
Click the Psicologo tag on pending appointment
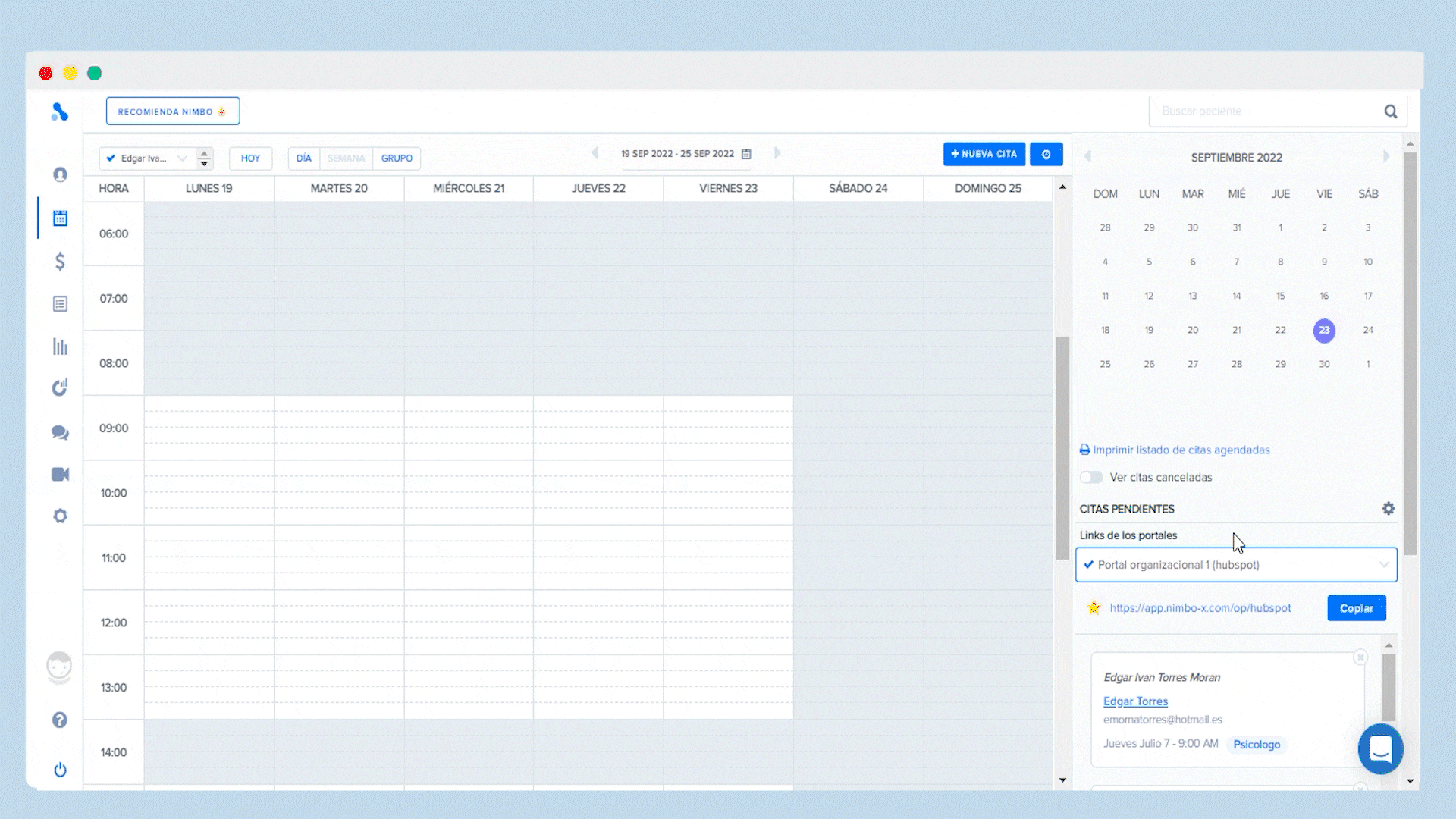click(x=1257, y=745)
